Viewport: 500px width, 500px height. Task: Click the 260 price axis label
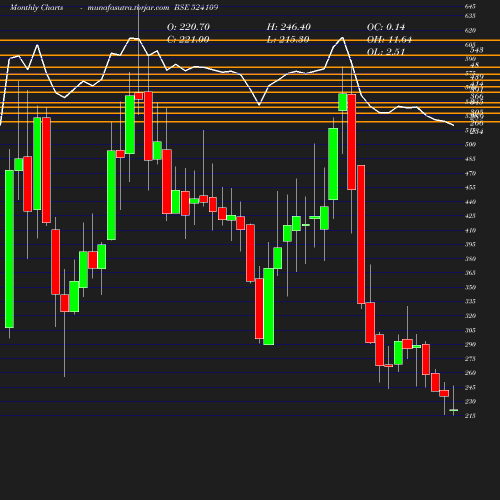tap(470, 373)
